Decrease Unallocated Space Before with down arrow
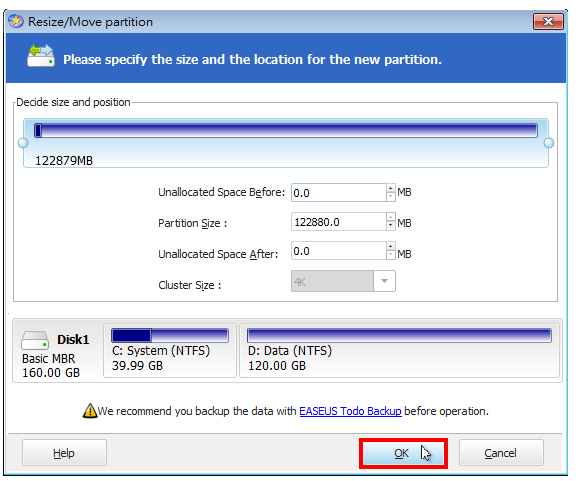This screenshot has width=579, height=481. pos(391,197)
